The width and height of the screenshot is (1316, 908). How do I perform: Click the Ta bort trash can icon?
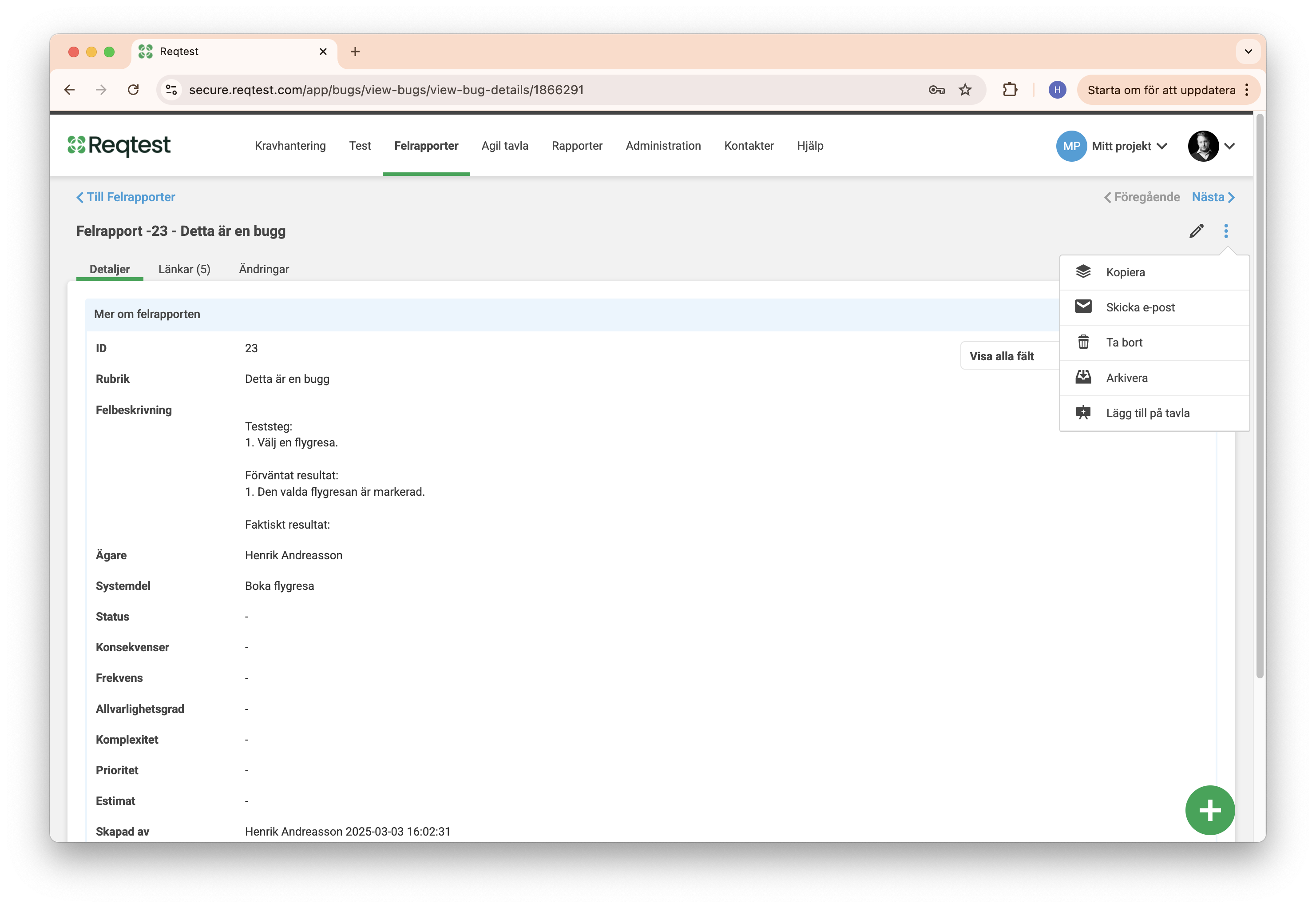click(x=1083, y=342)
